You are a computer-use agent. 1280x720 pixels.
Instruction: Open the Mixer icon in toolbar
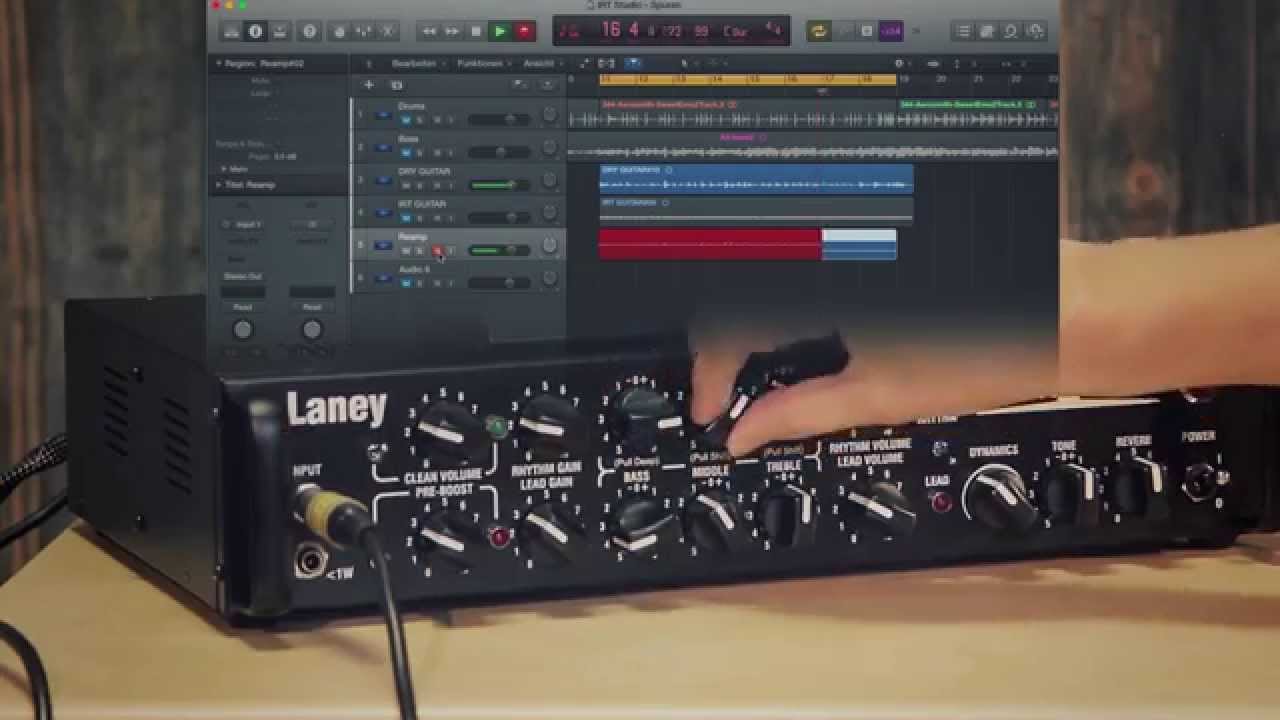point(364,32)
